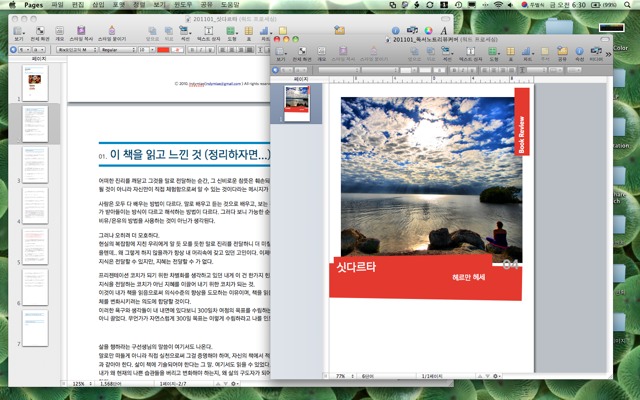This screenshot has height=400, width=640.
Task: Click the 표 table icon in back window
Action: [x=249, y=31]
